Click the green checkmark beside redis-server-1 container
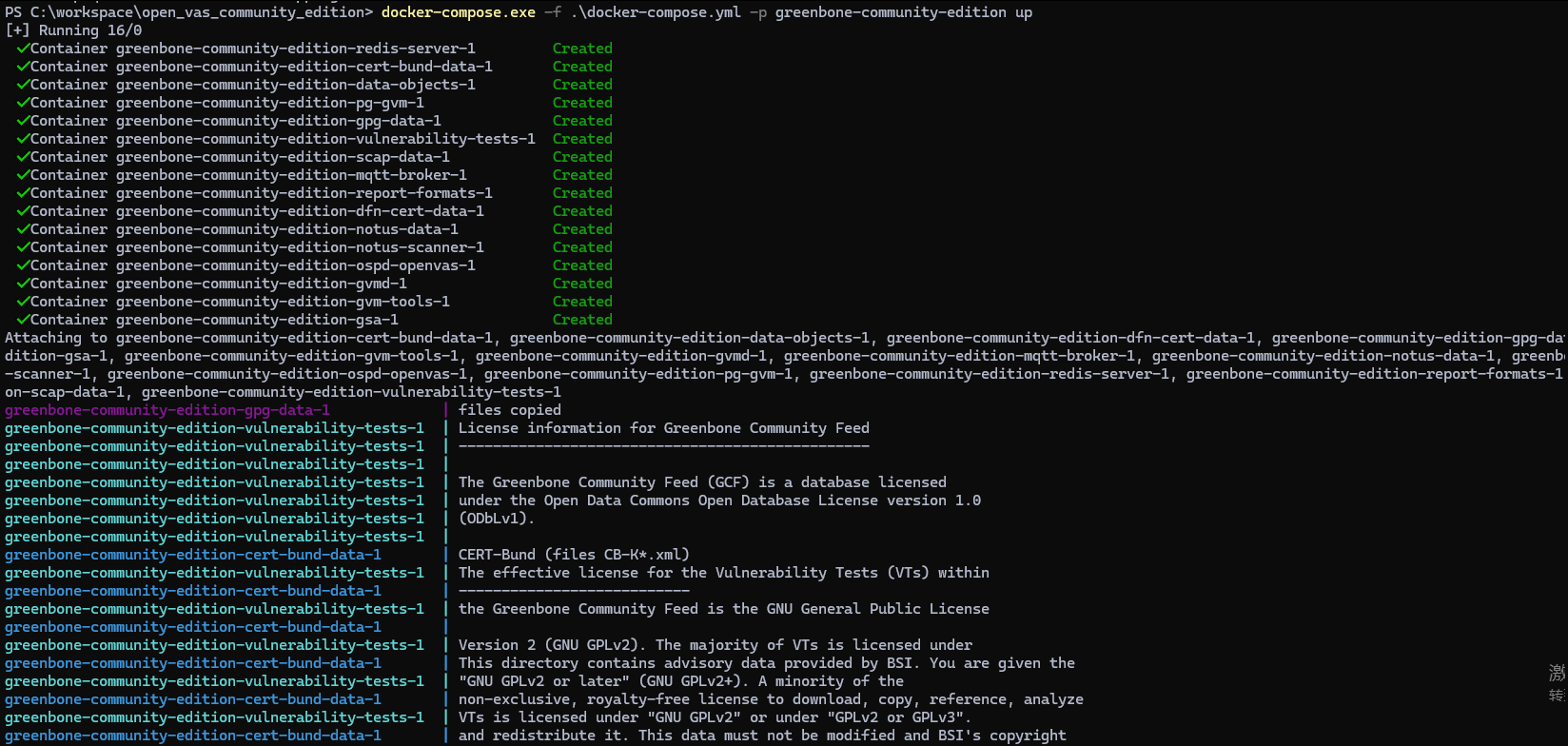The image size is (1568, 746). [23, 49]
